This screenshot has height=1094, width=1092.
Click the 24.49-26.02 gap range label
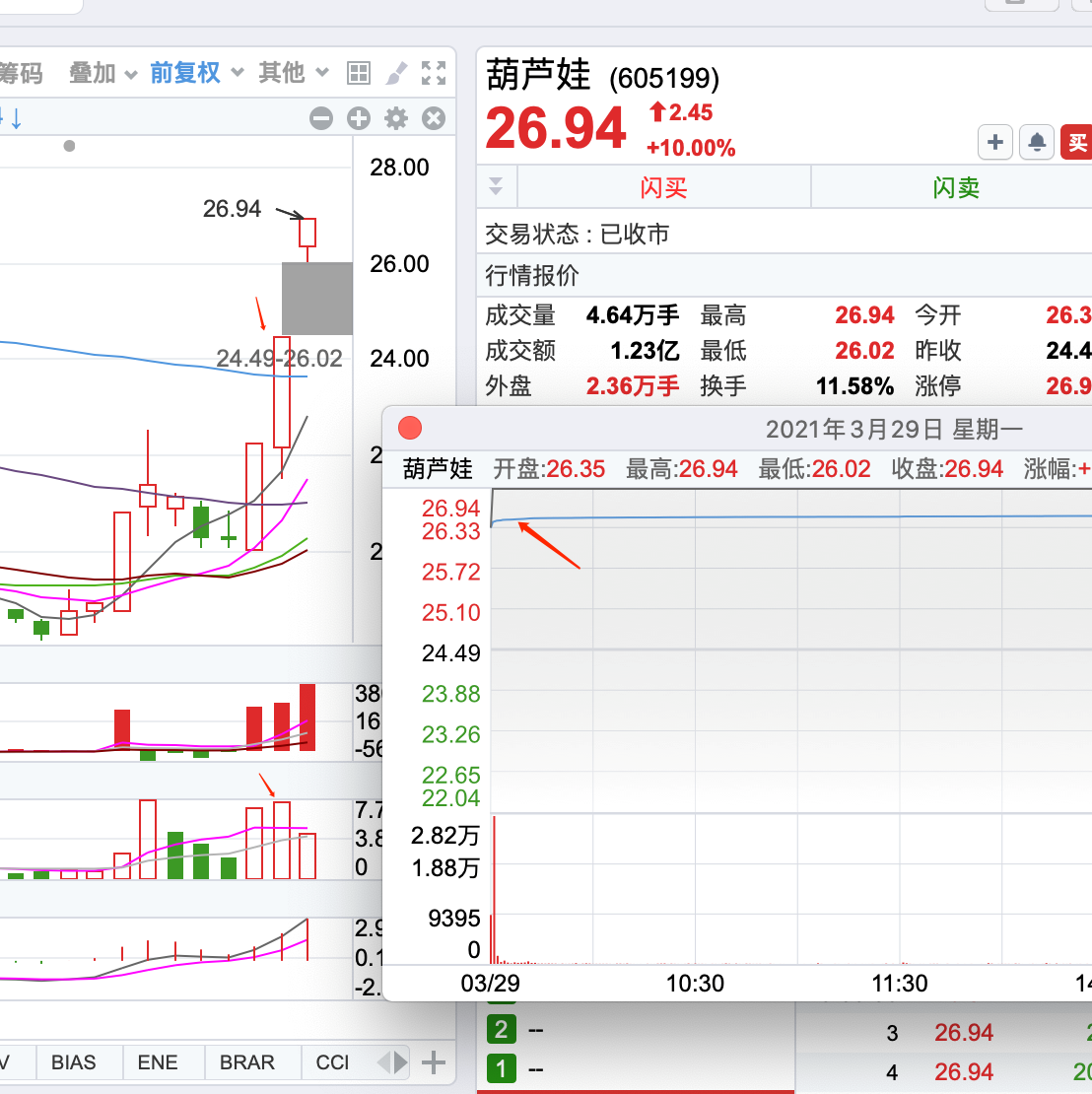point(279,358)
